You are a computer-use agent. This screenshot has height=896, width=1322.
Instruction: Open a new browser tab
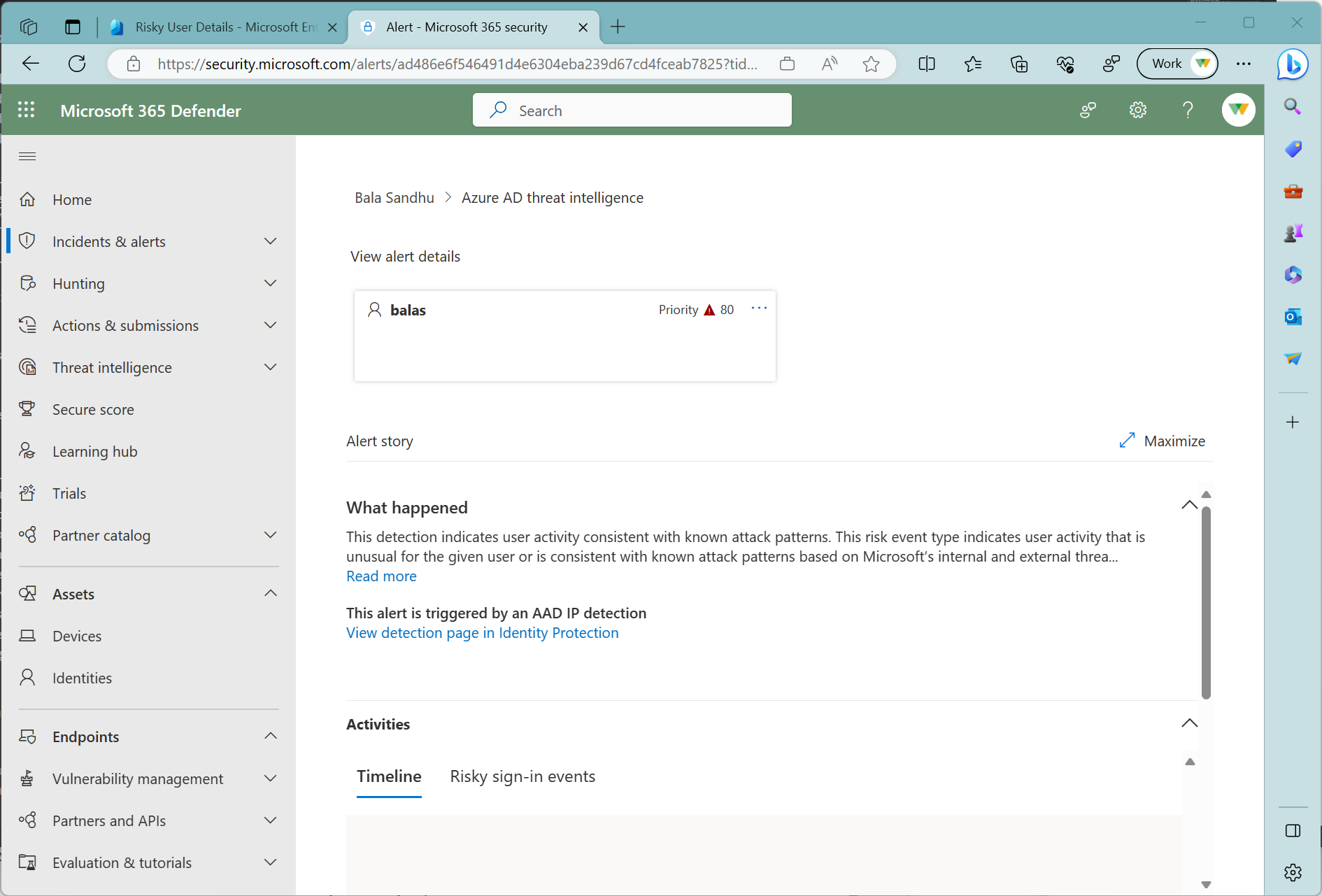click(618, 27)
